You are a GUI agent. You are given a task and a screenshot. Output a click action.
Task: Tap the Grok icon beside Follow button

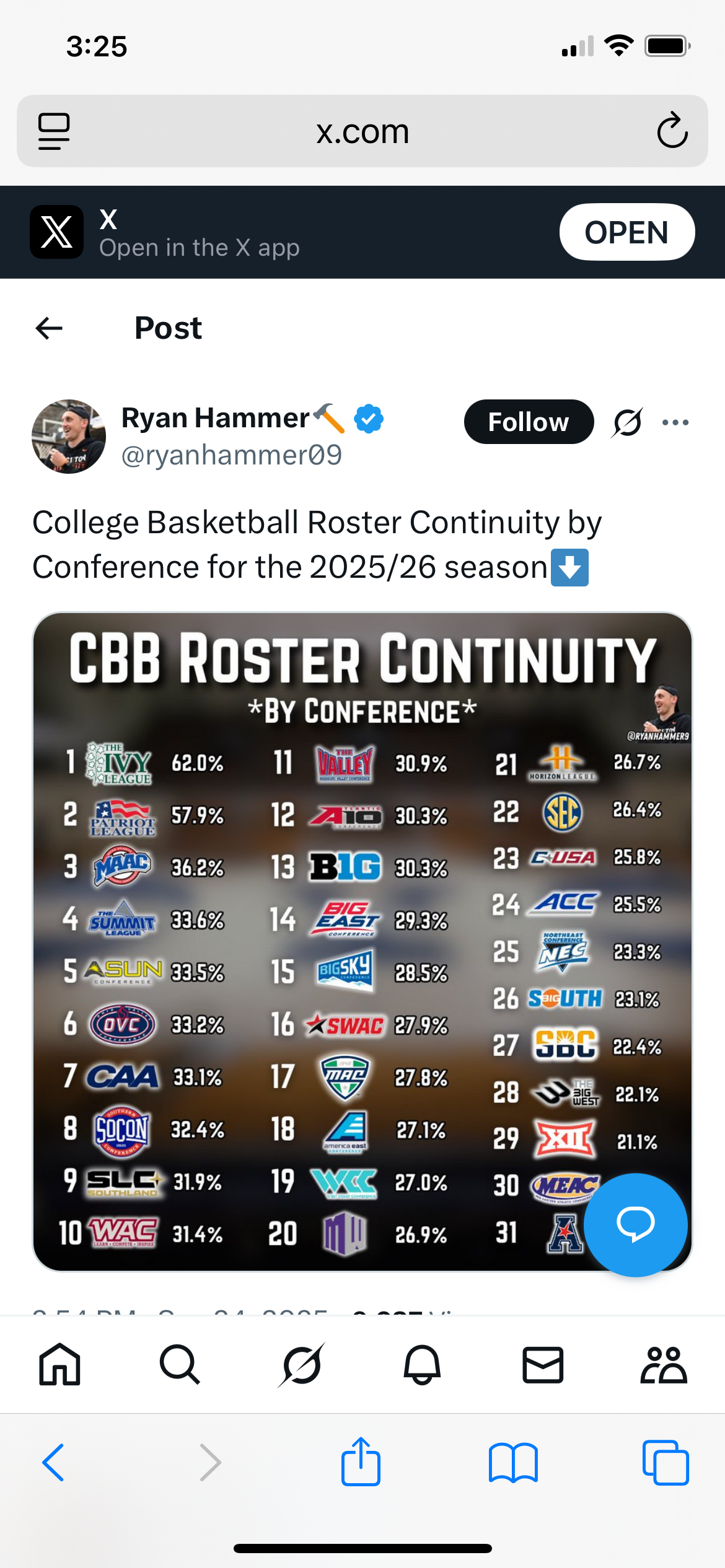[x=627, y=422]
